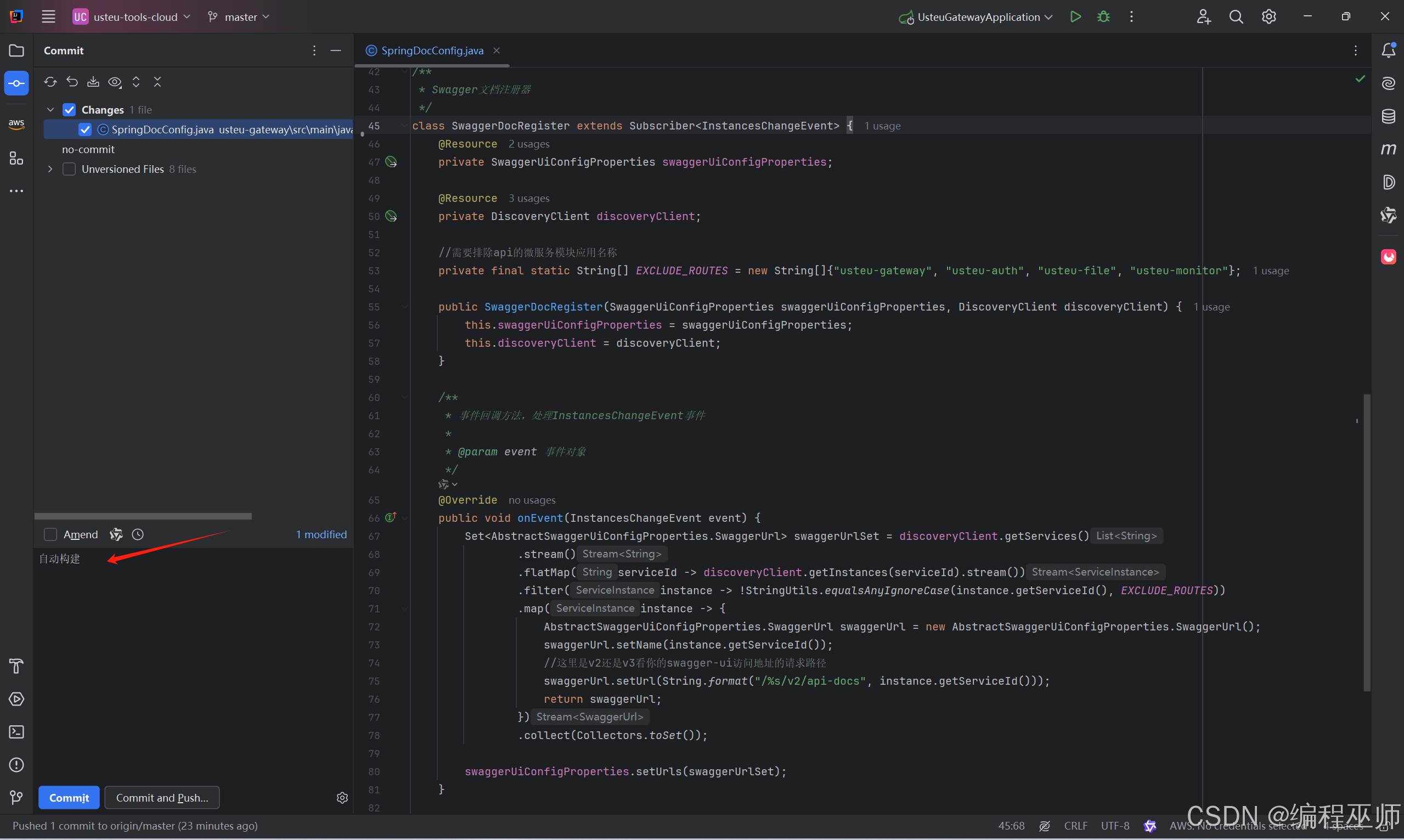Click the editor vertical scrollbar thumb
The image size is (1404, 840).
coord(1367,542)
